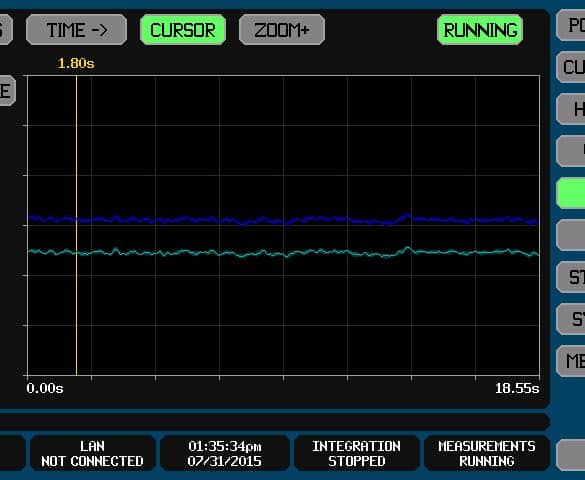The width and height of the screenshot is (585, 480).
Task: Click the INTEGRATION STOPPED indicator
Action: 356,454
